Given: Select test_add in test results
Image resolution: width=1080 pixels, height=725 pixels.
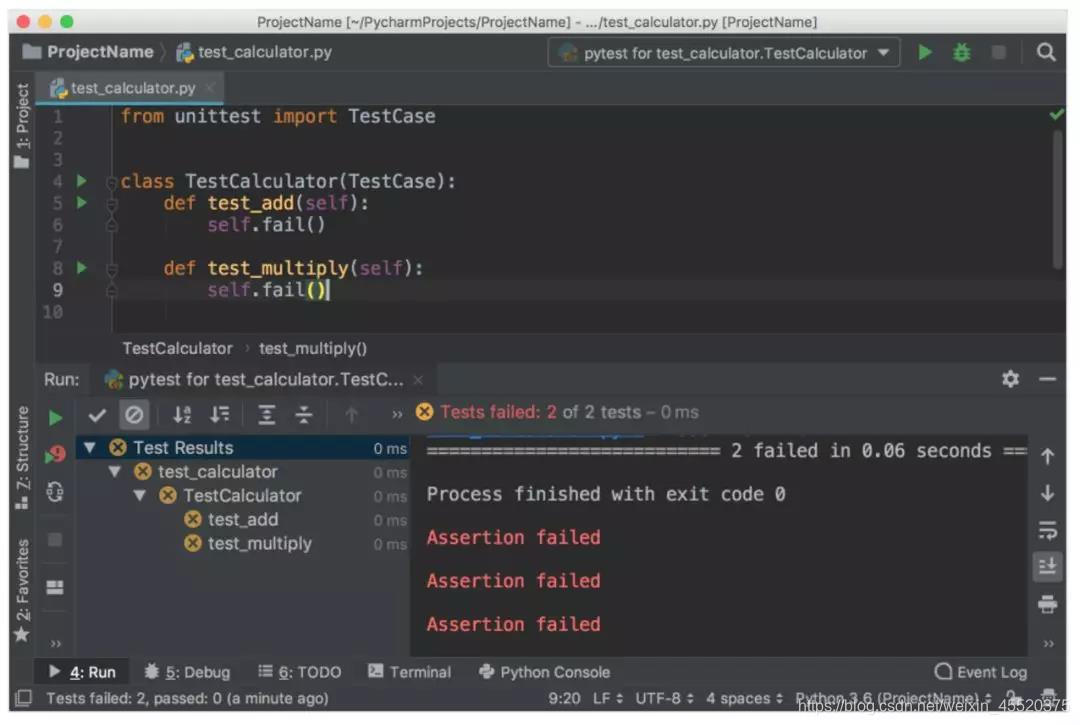Looking at the screenshot, I should pyautogui.click(x=243, y=520).
